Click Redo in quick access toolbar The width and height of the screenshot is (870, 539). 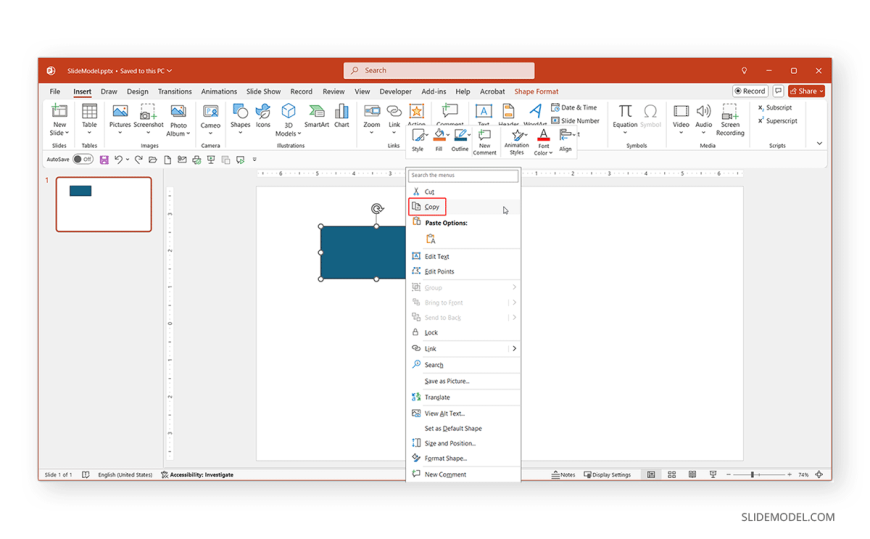[138, 160]
